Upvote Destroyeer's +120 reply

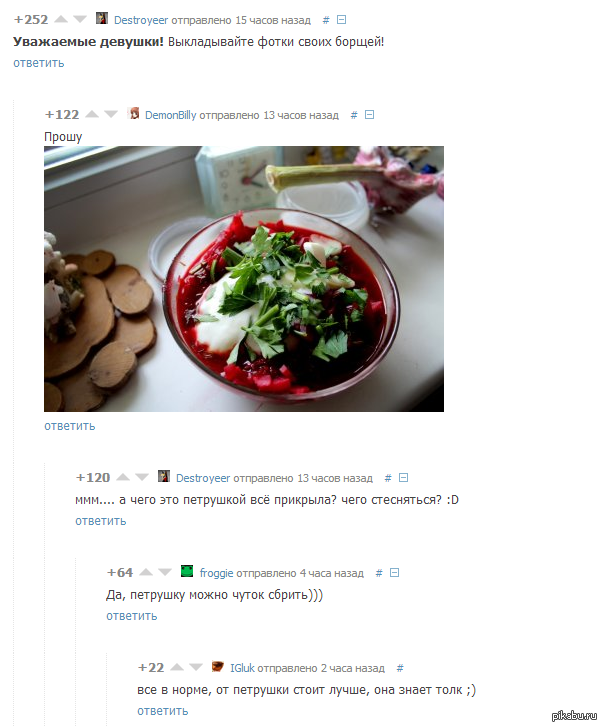tap(123, 478)
